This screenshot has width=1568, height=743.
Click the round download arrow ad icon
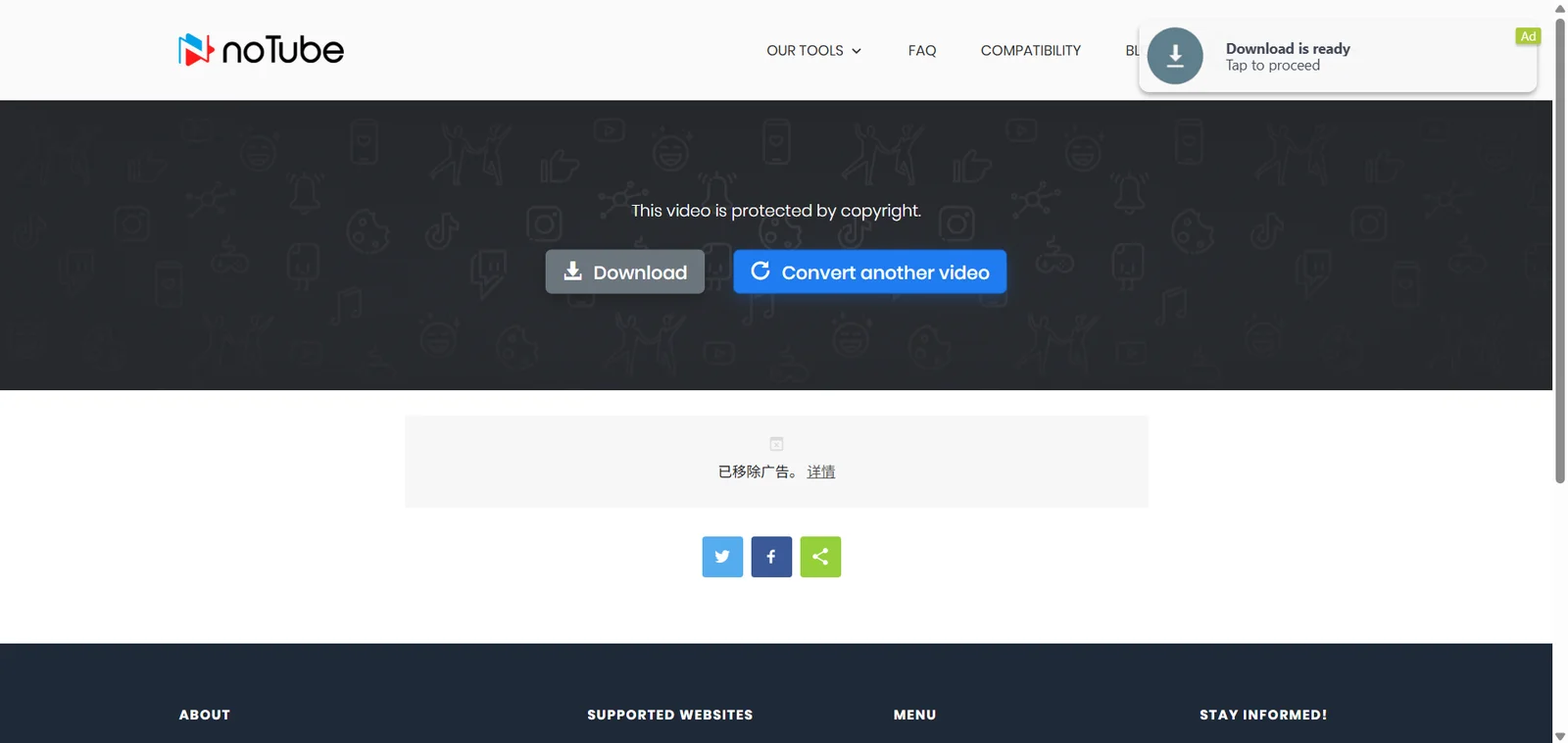(x=1175, y=56)
